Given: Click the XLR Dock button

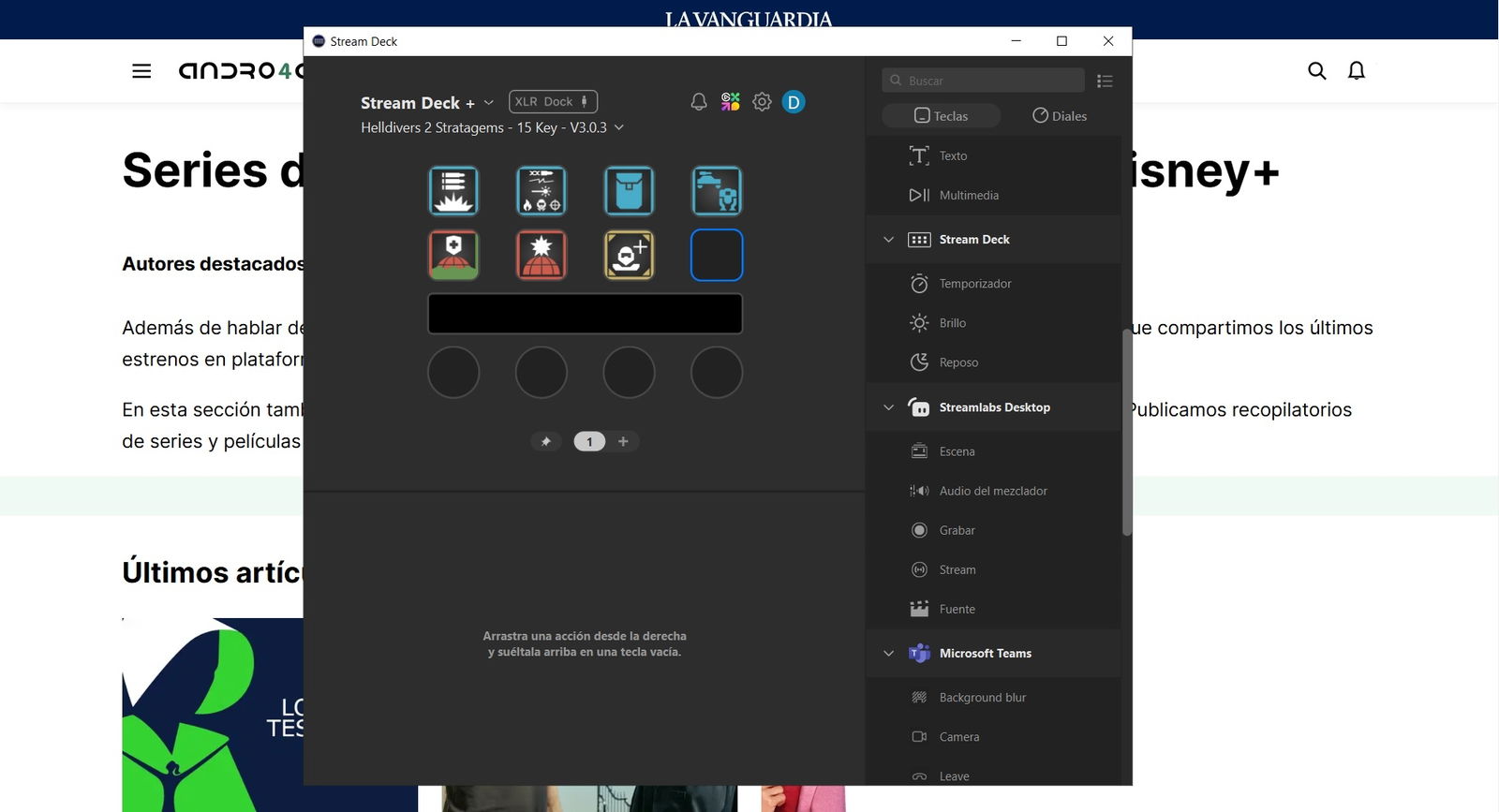Looking at the screenshot, I should pyautogui.click(x=553, y=101).
